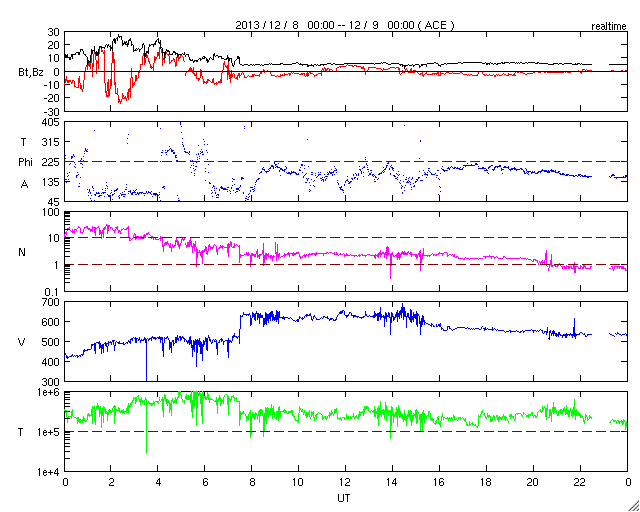Click the 'UT' x-axis label
The width and height of the screenshot is (640, 512).
pos(344,499)
